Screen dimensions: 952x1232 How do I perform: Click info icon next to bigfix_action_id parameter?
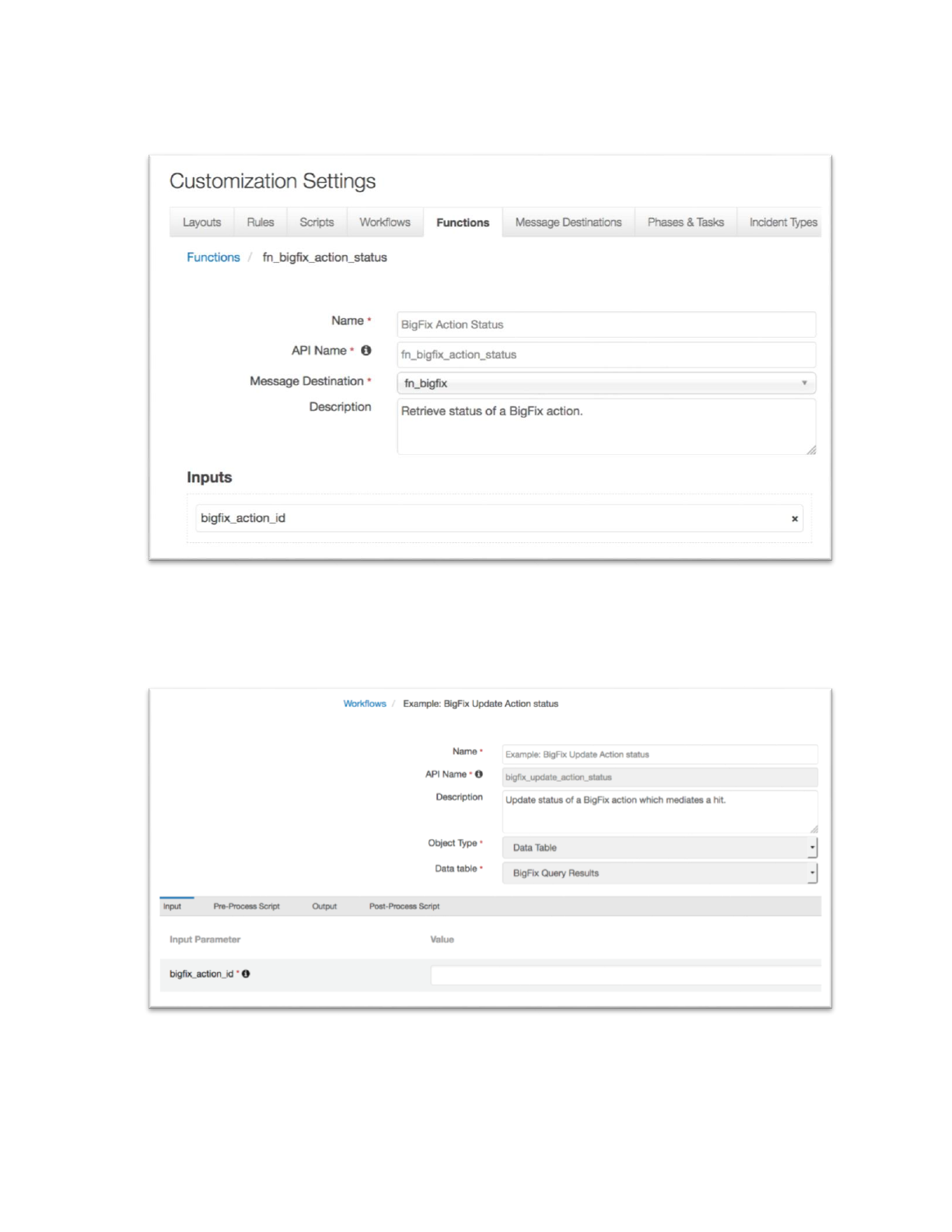click(246, 974)
